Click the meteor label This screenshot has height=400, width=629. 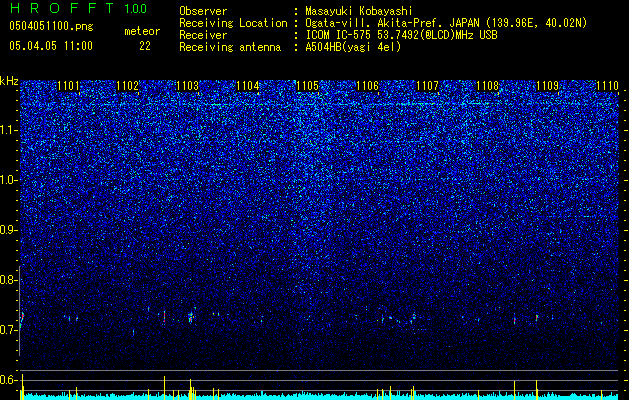tap(142, 31)
